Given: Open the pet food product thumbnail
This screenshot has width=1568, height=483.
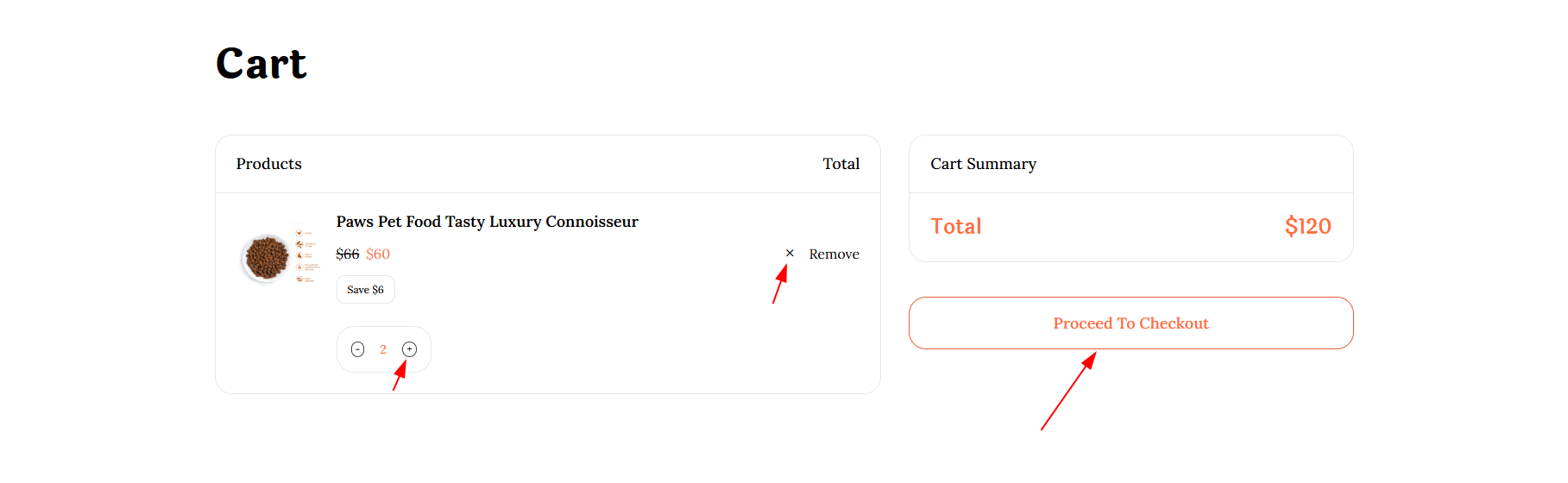Looking at the screenshot, I should [x=279, y=257].
